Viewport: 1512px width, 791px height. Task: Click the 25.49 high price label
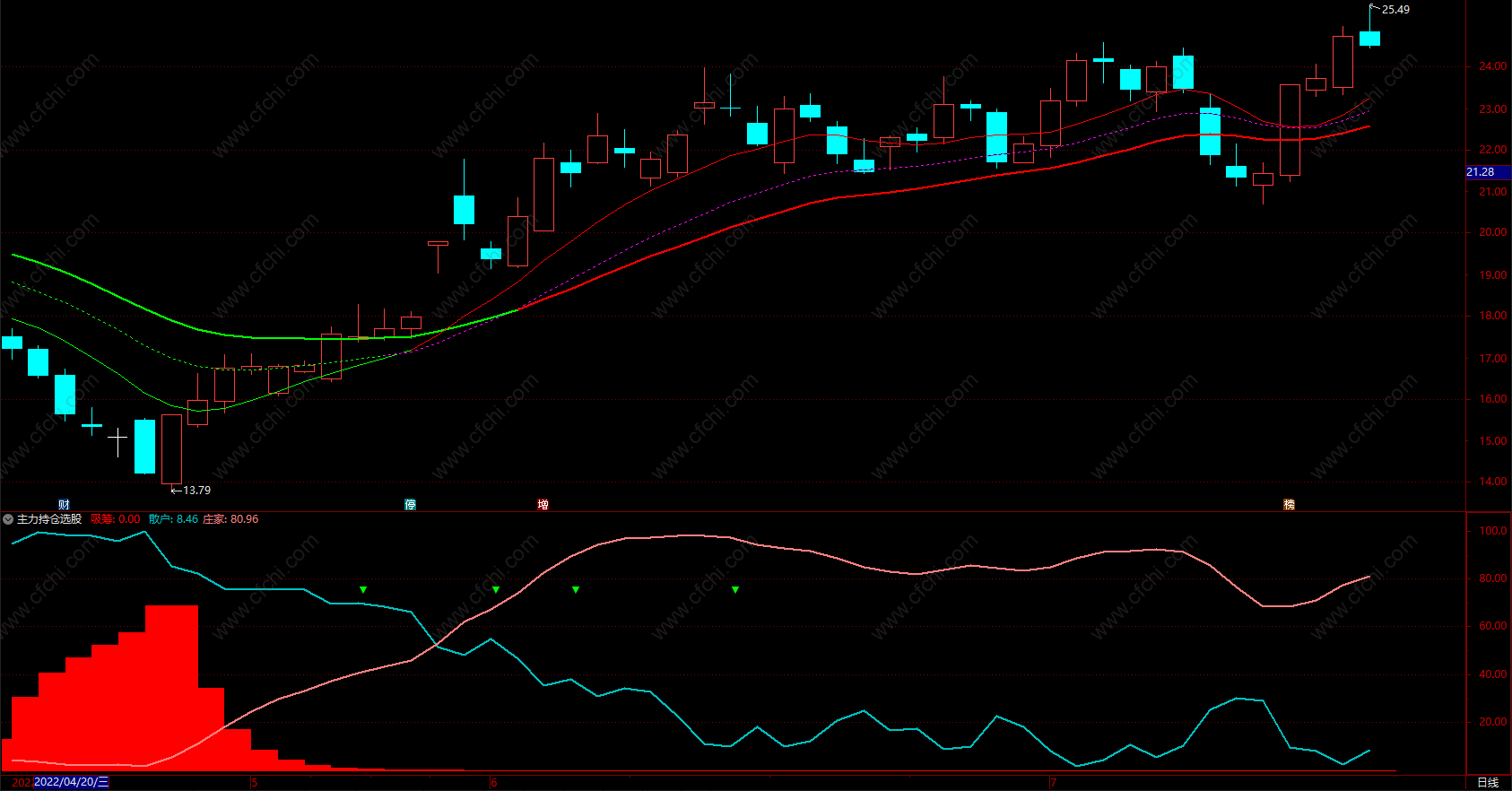[1395, 10]
